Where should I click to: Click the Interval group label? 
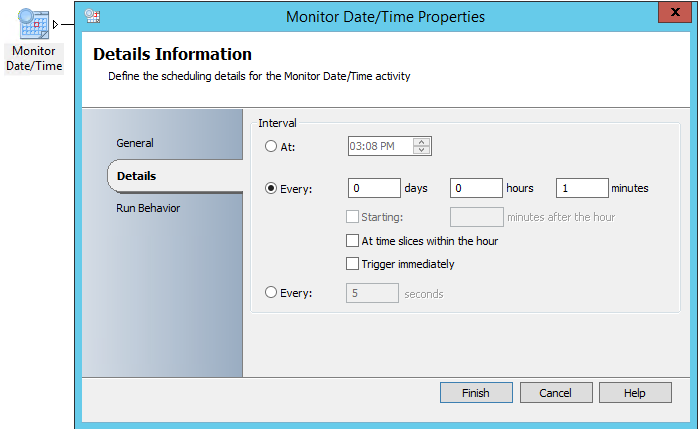(x=277, y=123)
